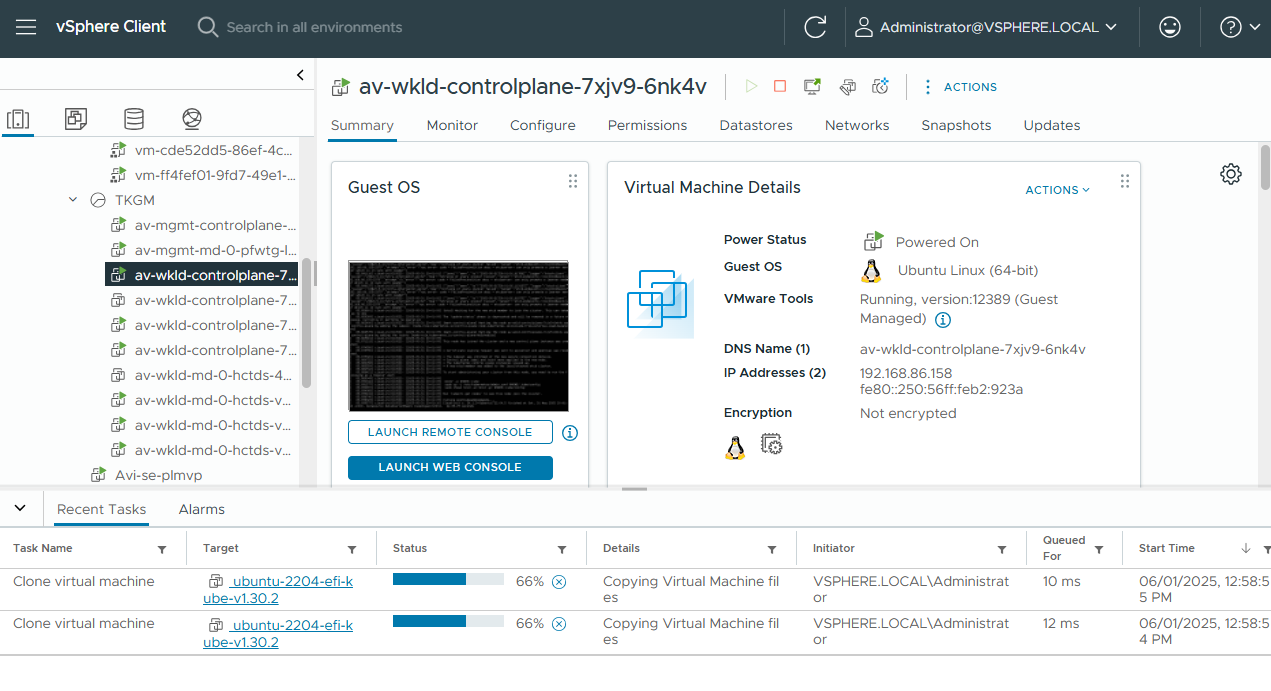Open the Datastores tab
The image size is (1271, 691).
click(756, 126)
